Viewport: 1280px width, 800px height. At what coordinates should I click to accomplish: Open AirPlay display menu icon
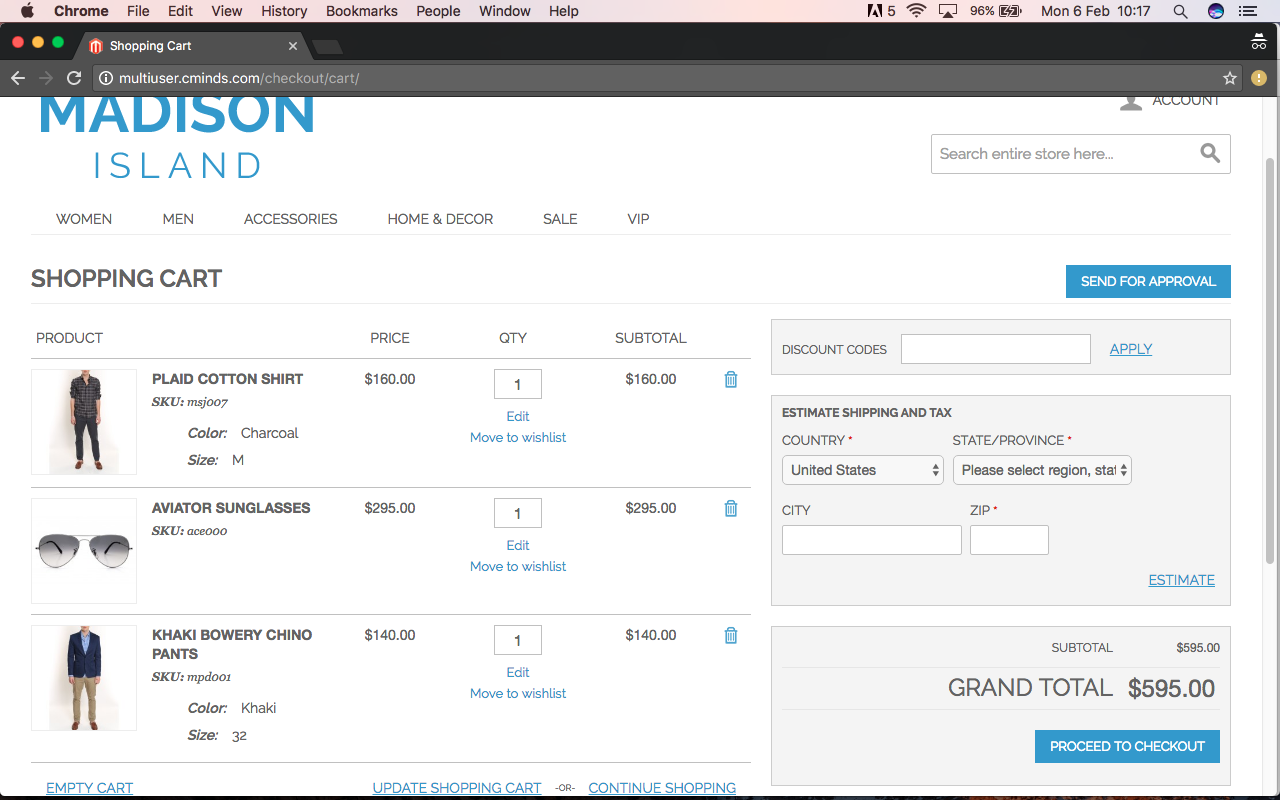948,11
